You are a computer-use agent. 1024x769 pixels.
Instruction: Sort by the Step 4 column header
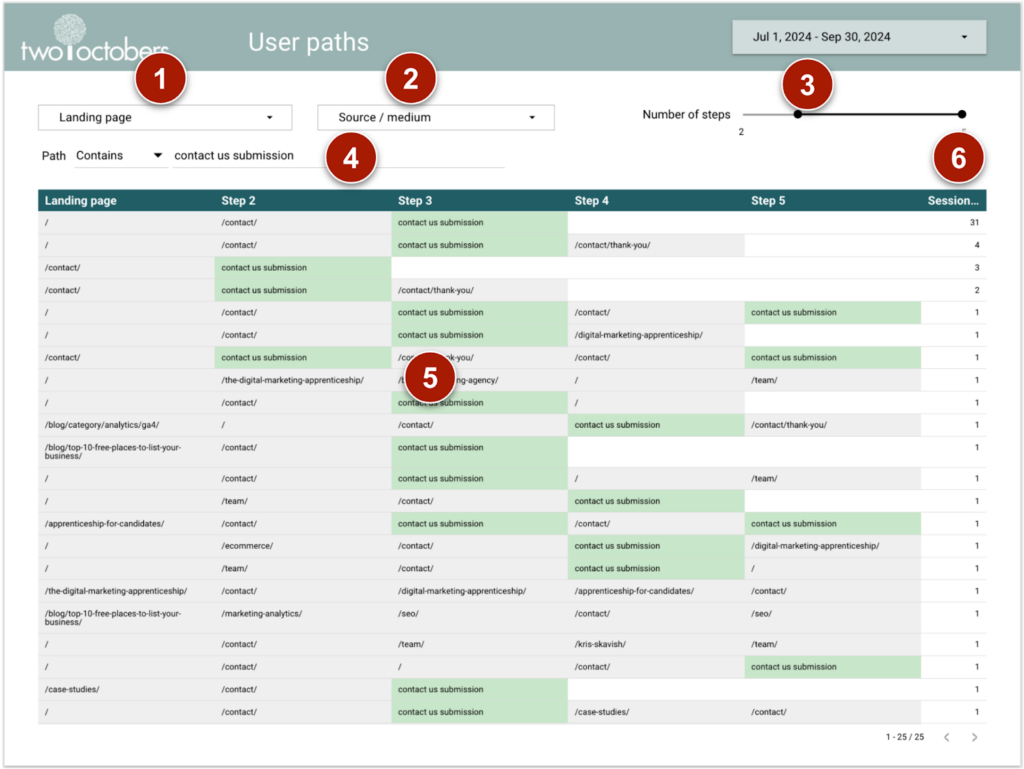[592, 200]
